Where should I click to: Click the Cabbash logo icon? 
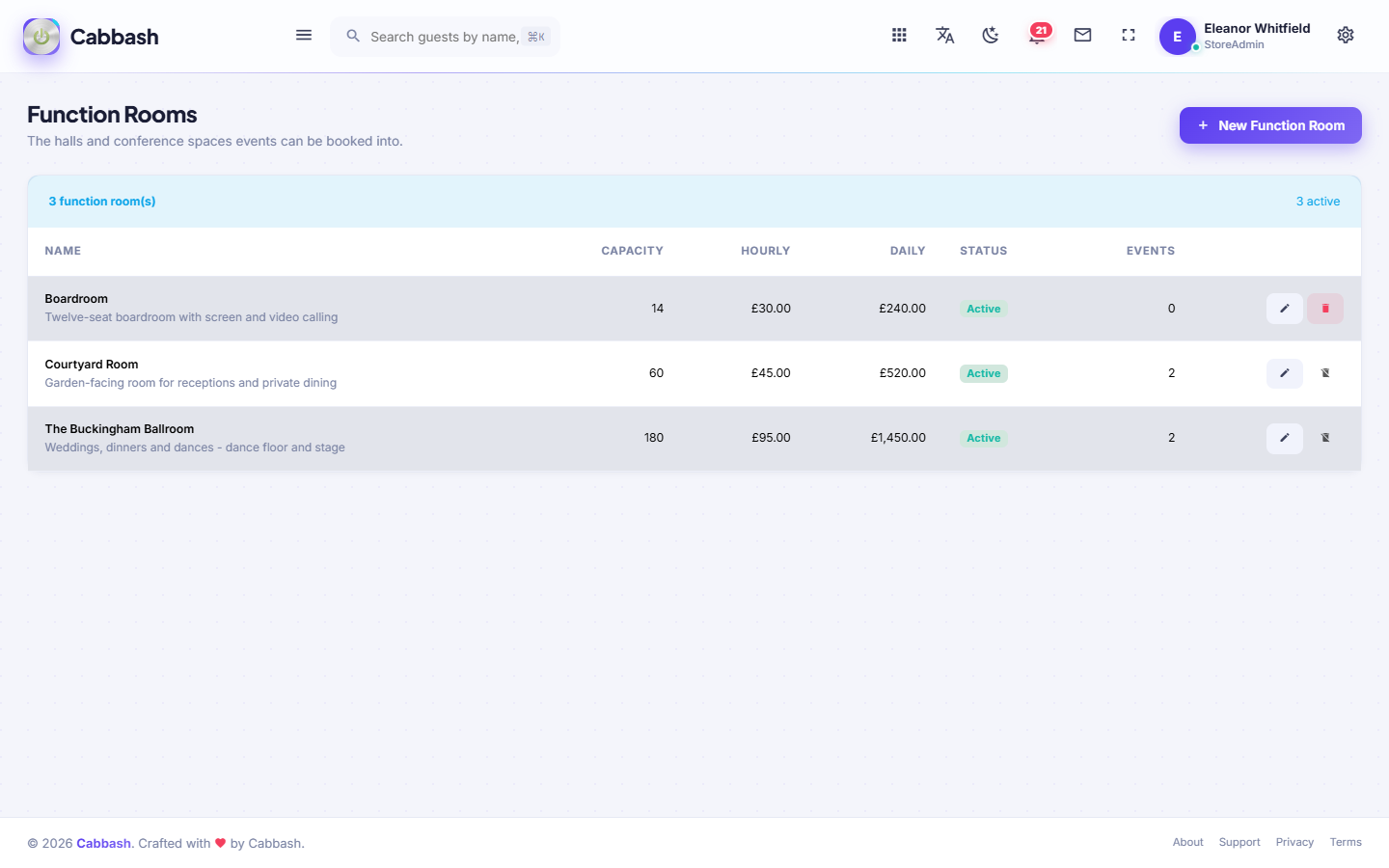coord(41,37)
